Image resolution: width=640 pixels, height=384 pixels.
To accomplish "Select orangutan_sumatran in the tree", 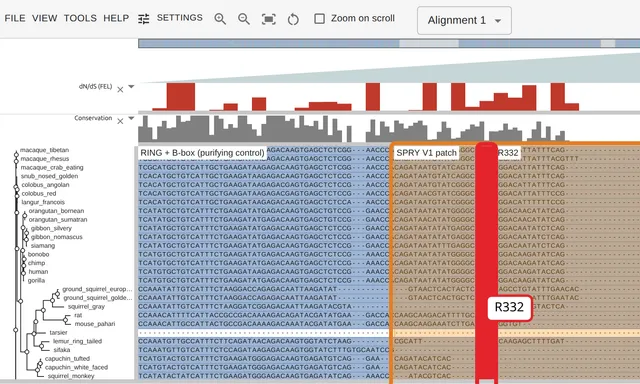I will (58, 220).
